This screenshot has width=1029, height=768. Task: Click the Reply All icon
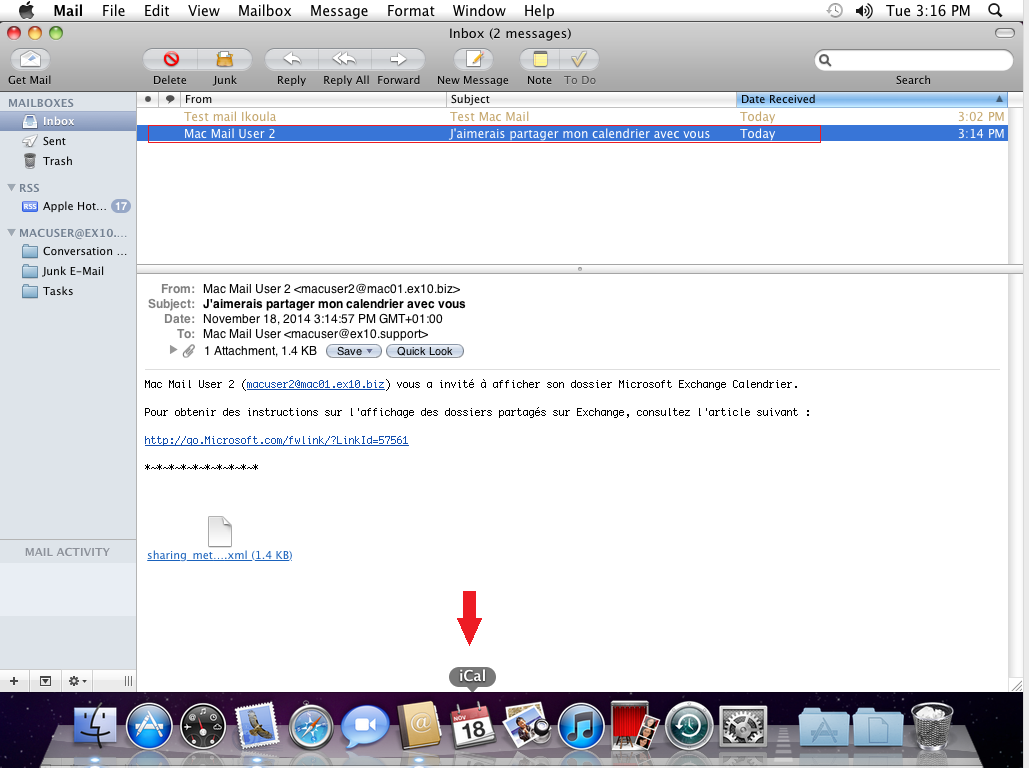(345, 58)
